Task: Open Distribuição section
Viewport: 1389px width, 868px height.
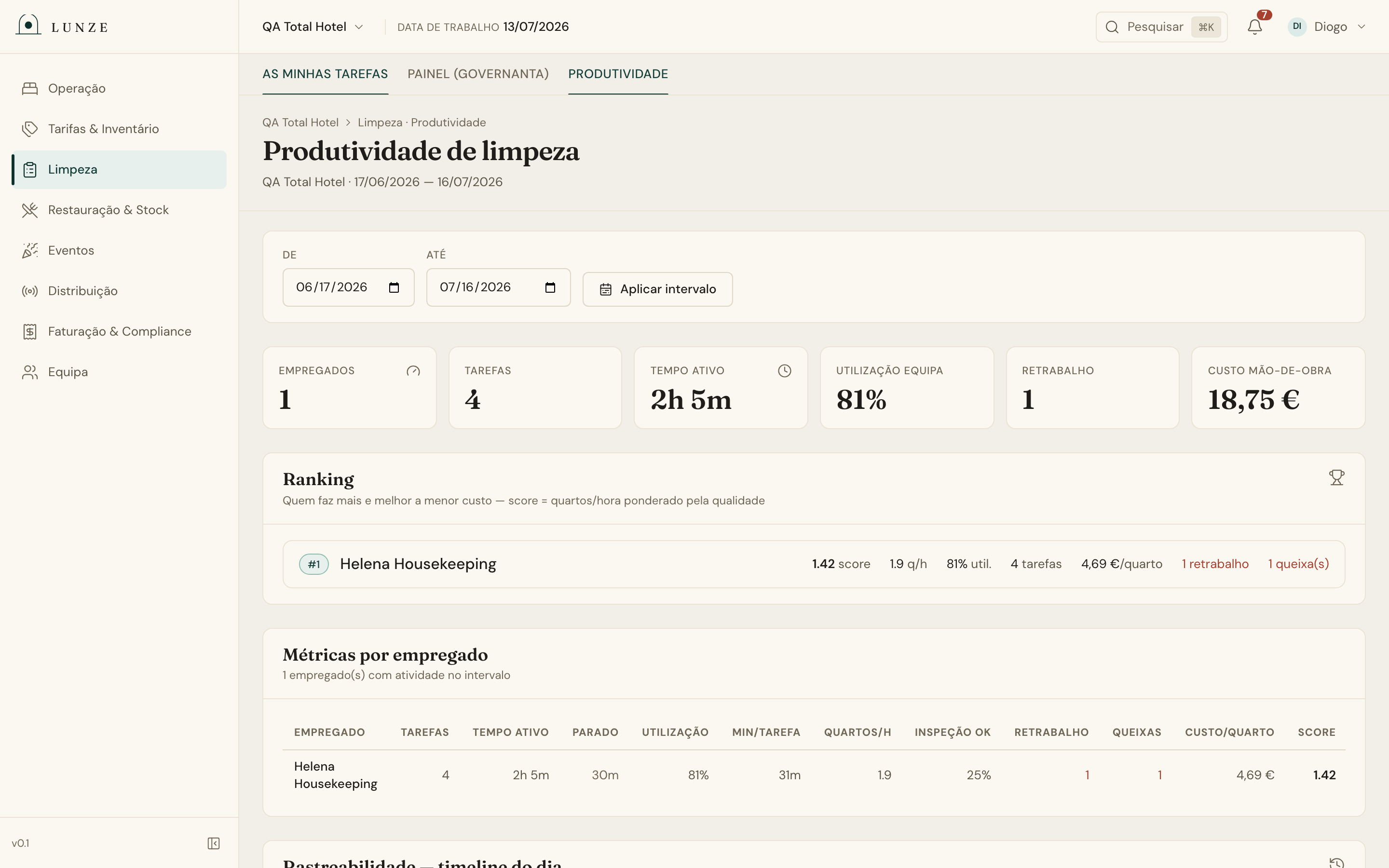Action: (x=119, y=291)
